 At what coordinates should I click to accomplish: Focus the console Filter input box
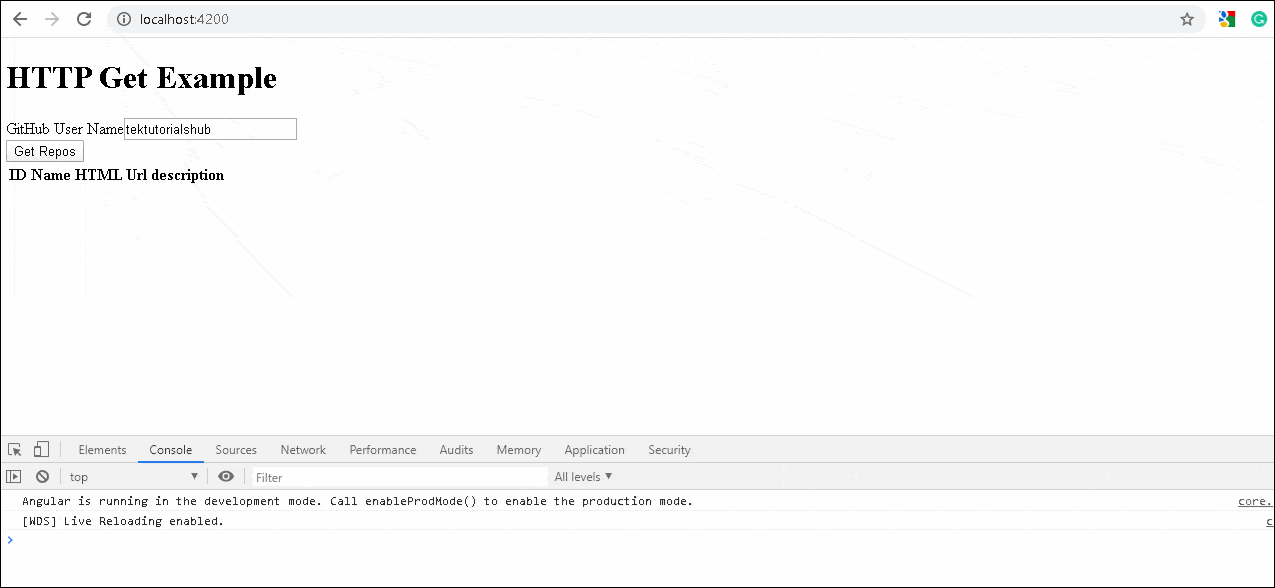pos(398,477)
